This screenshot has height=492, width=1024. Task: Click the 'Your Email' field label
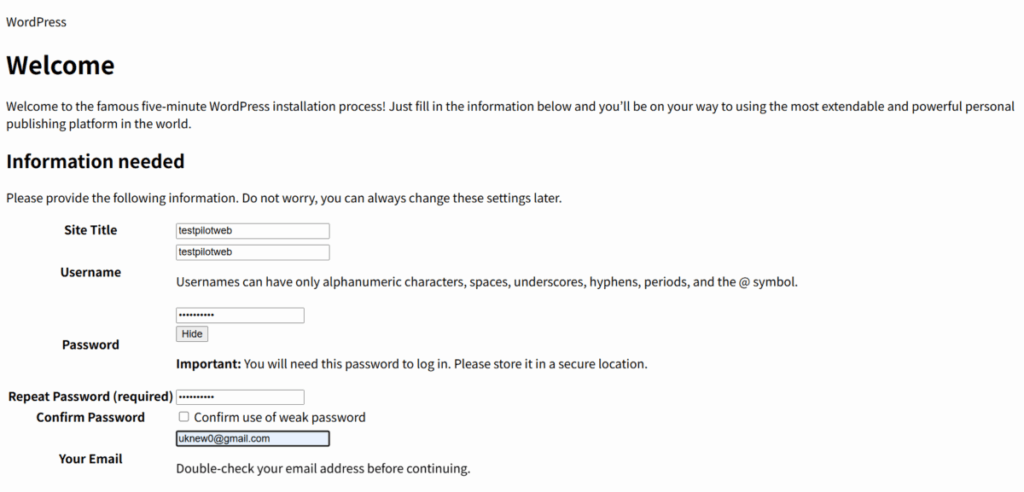(90, 458)
